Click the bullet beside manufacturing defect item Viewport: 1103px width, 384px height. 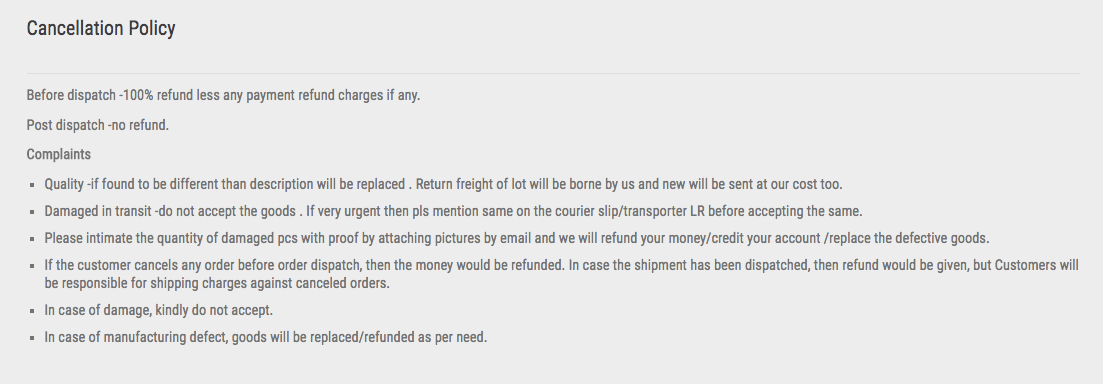pyautogui.click(x=32, y=338)
